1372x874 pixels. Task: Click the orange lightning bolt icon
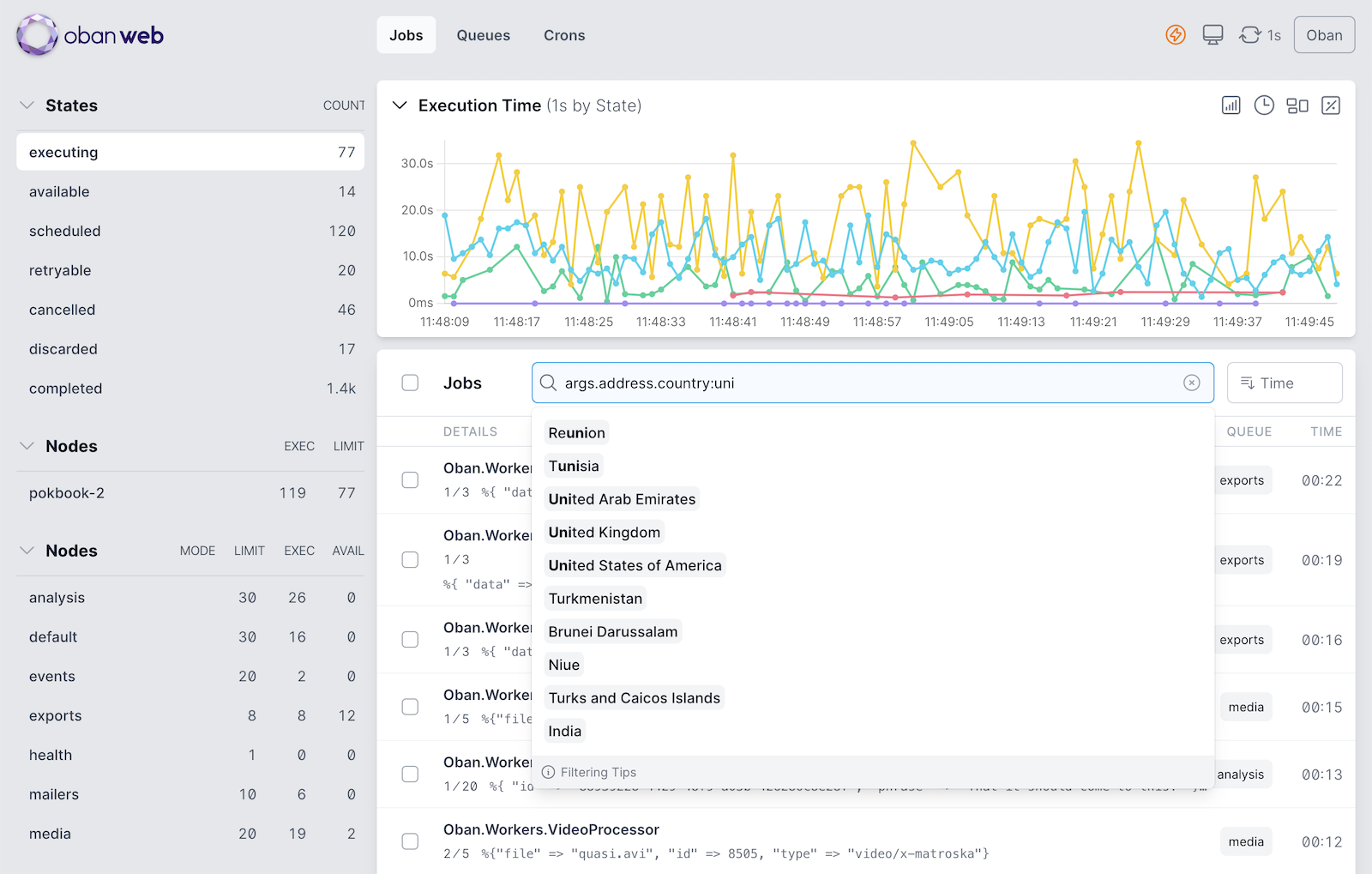pyautogui.click(x=1175, y=35)
